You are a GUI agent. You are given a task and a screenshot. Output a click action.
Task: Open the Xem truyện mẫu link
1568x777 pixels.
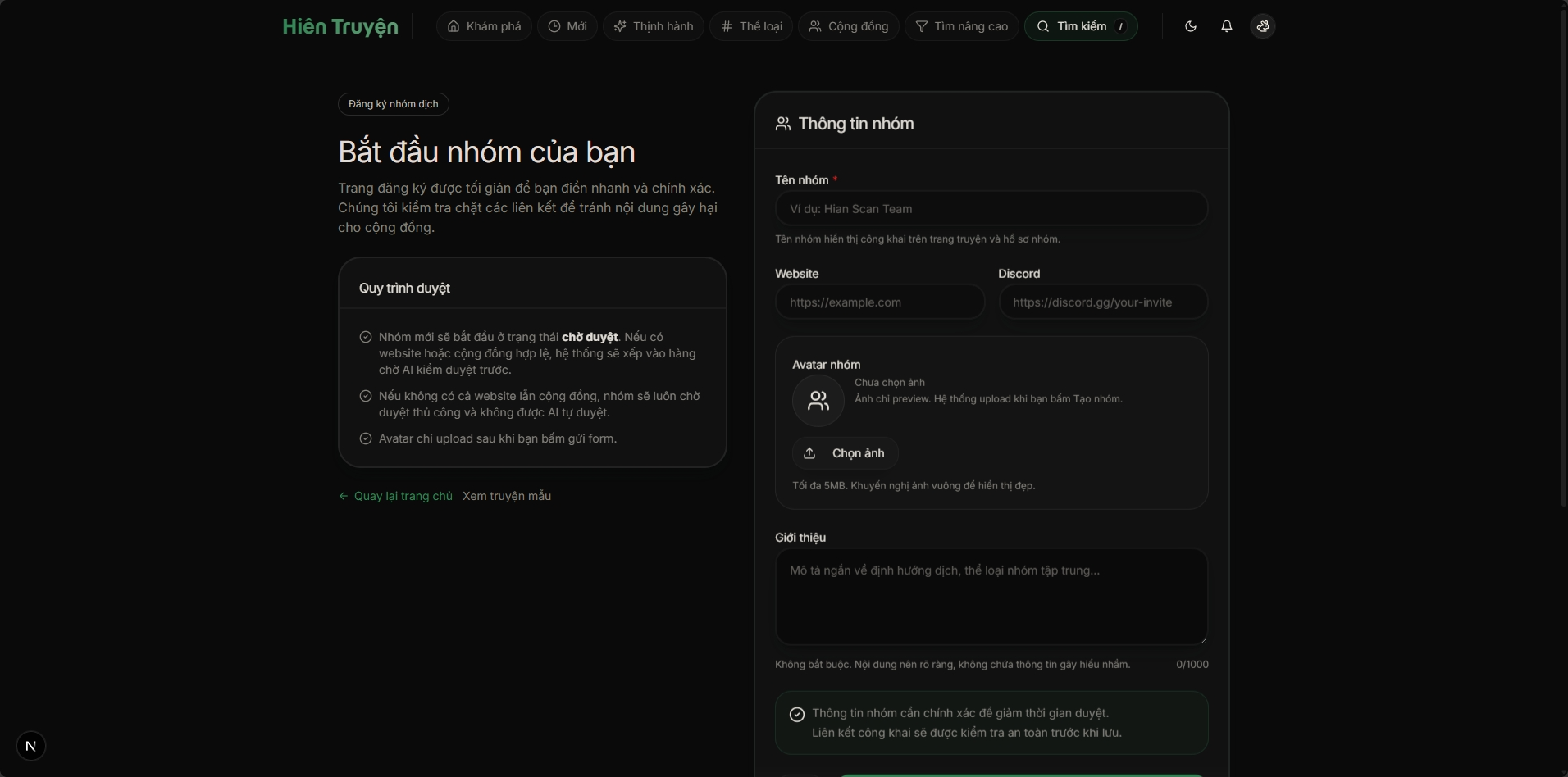(x=507, y=496)
